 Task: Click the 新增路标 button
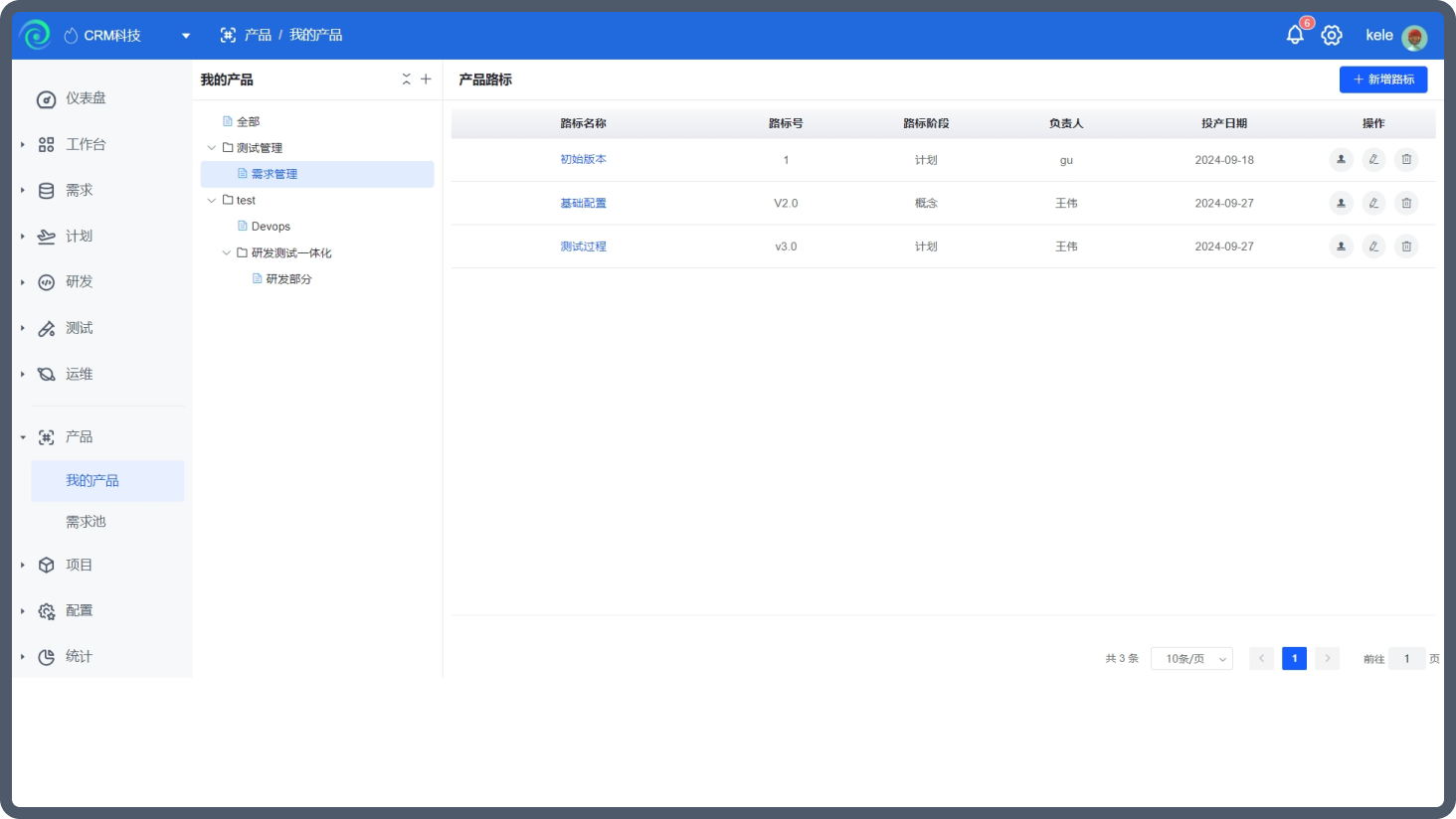click(x=1383, y=80)
